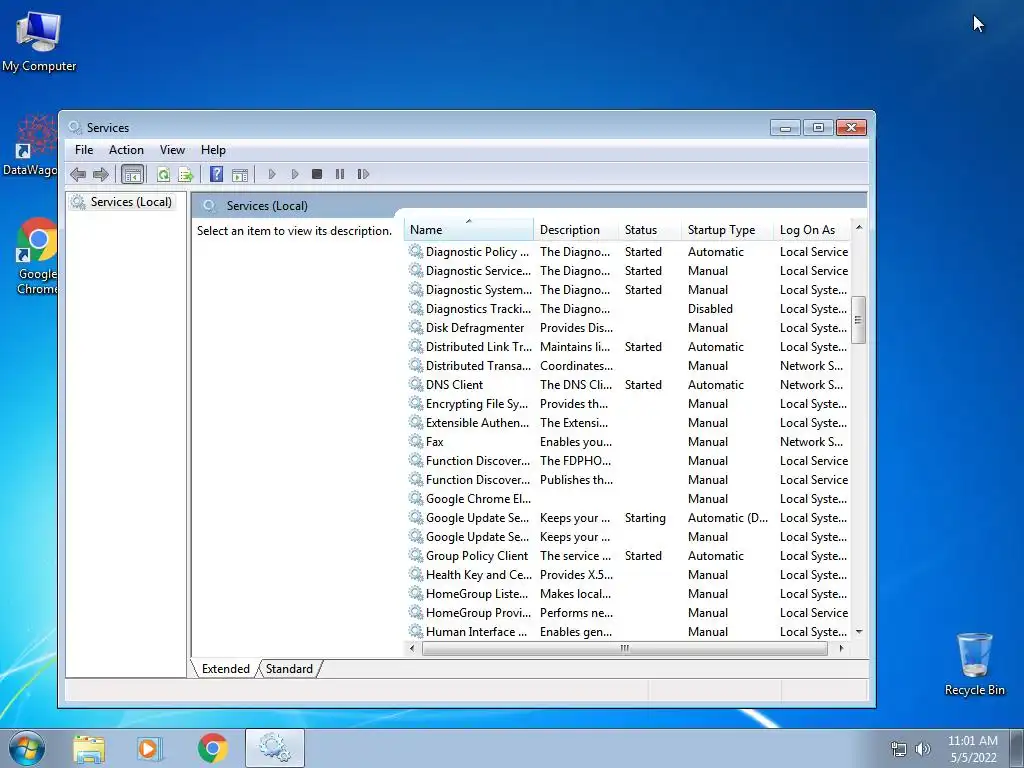Select the Diagnostics Tracki... service name

click(x=478, y=308)
